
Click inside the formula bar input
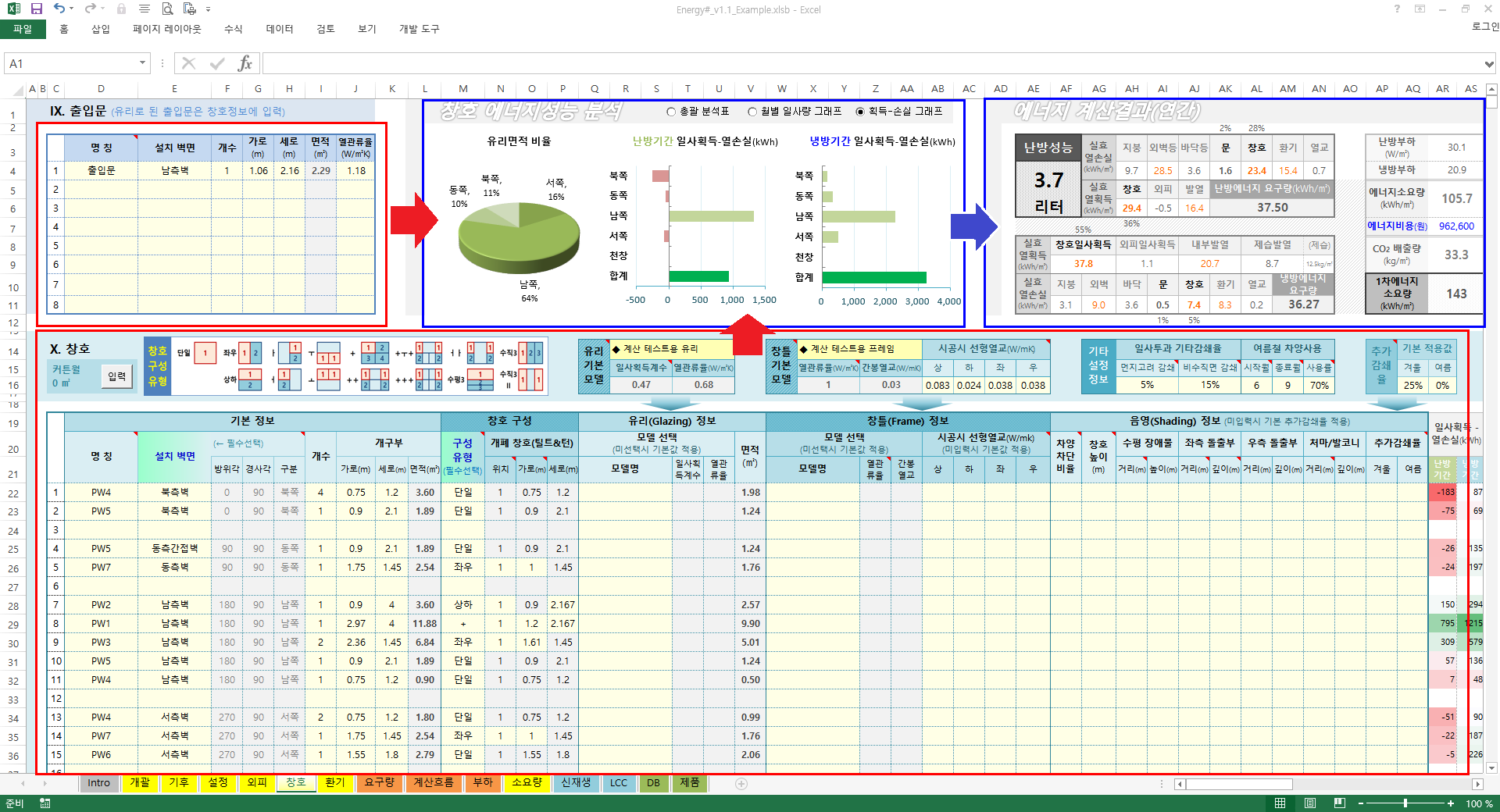(859, 63)
